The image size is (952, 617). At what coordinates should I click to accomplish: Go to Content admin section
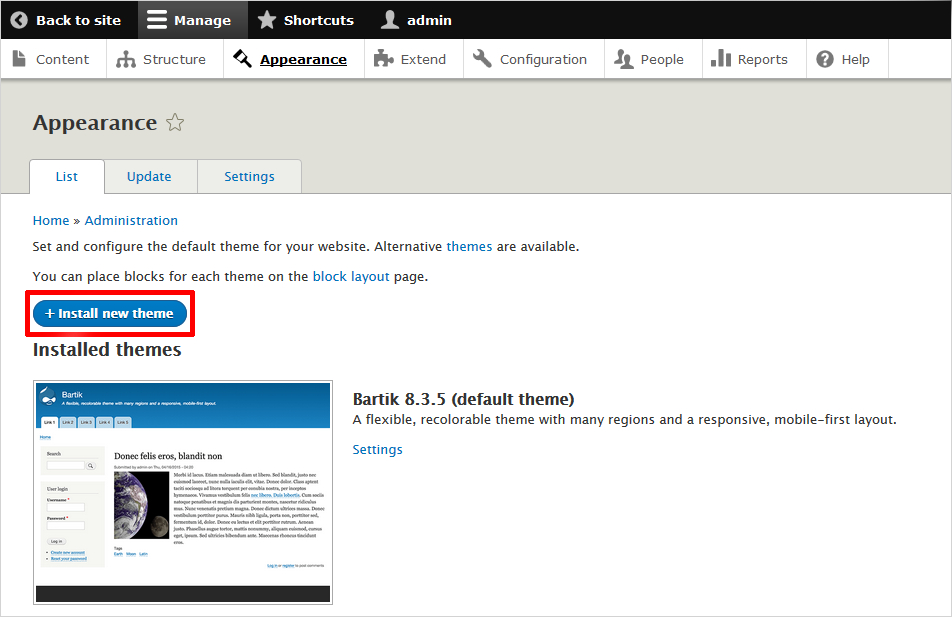[x=52, y=59]
